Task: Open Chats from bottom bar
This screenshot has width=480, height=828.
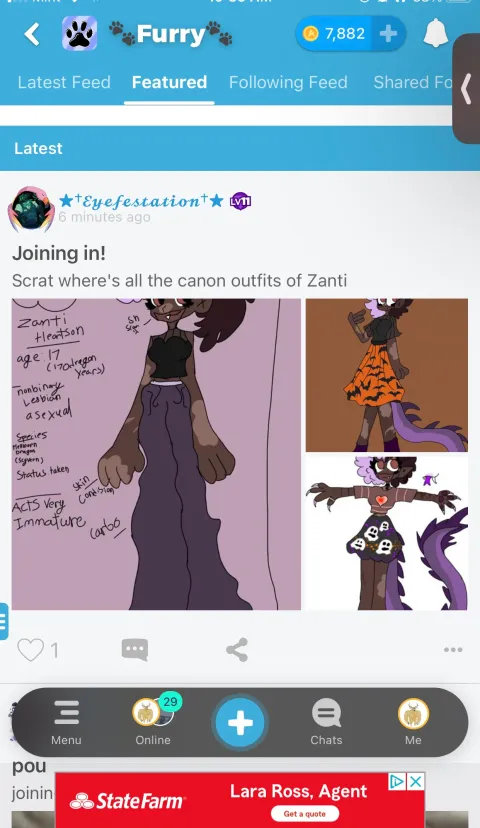Action: [326, 722]
